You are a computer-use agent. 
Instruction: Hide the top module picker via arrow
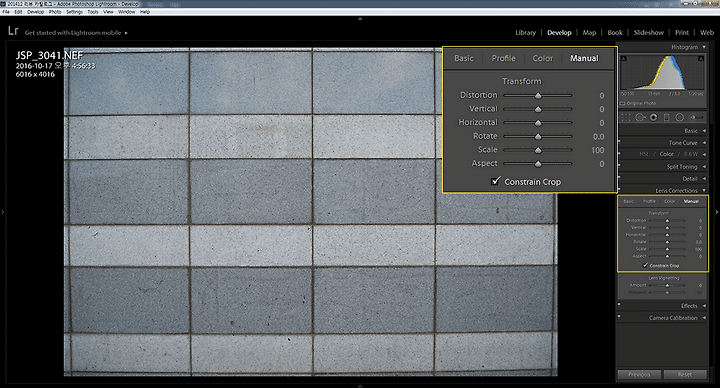(360, 19)
